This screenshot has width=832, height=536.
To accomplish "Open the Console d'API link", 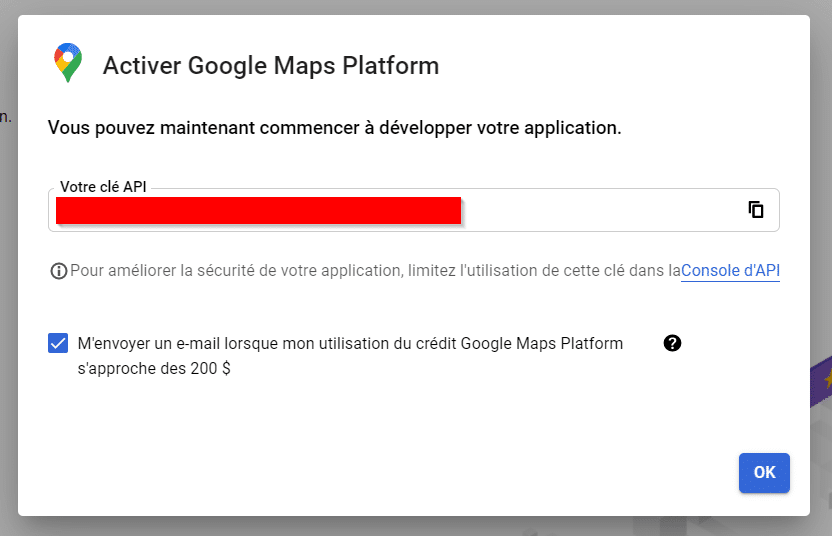I will [x=730, y=271].
